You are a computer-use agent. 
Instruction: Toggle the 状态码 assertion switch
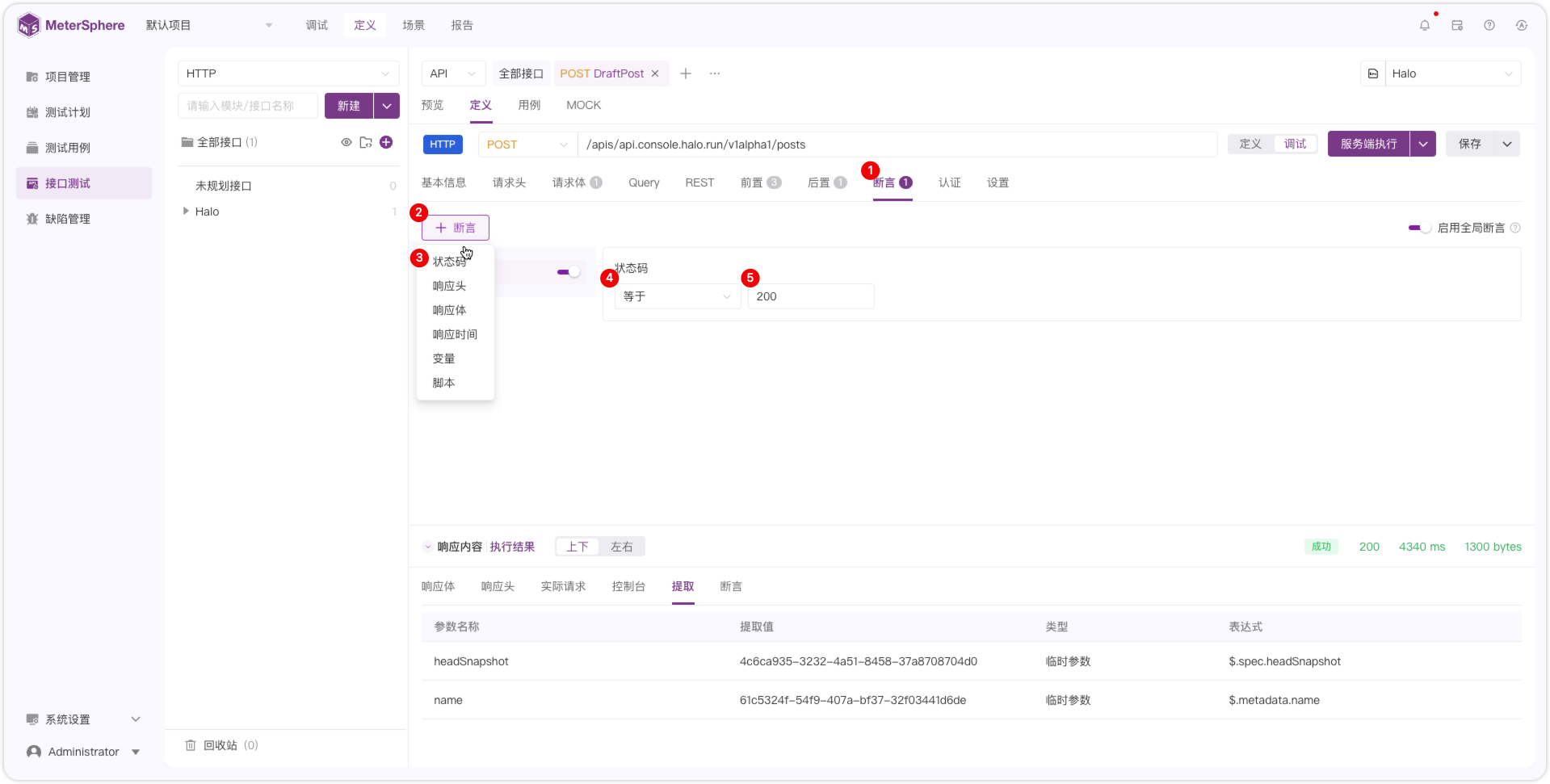(x=569, y=272)
